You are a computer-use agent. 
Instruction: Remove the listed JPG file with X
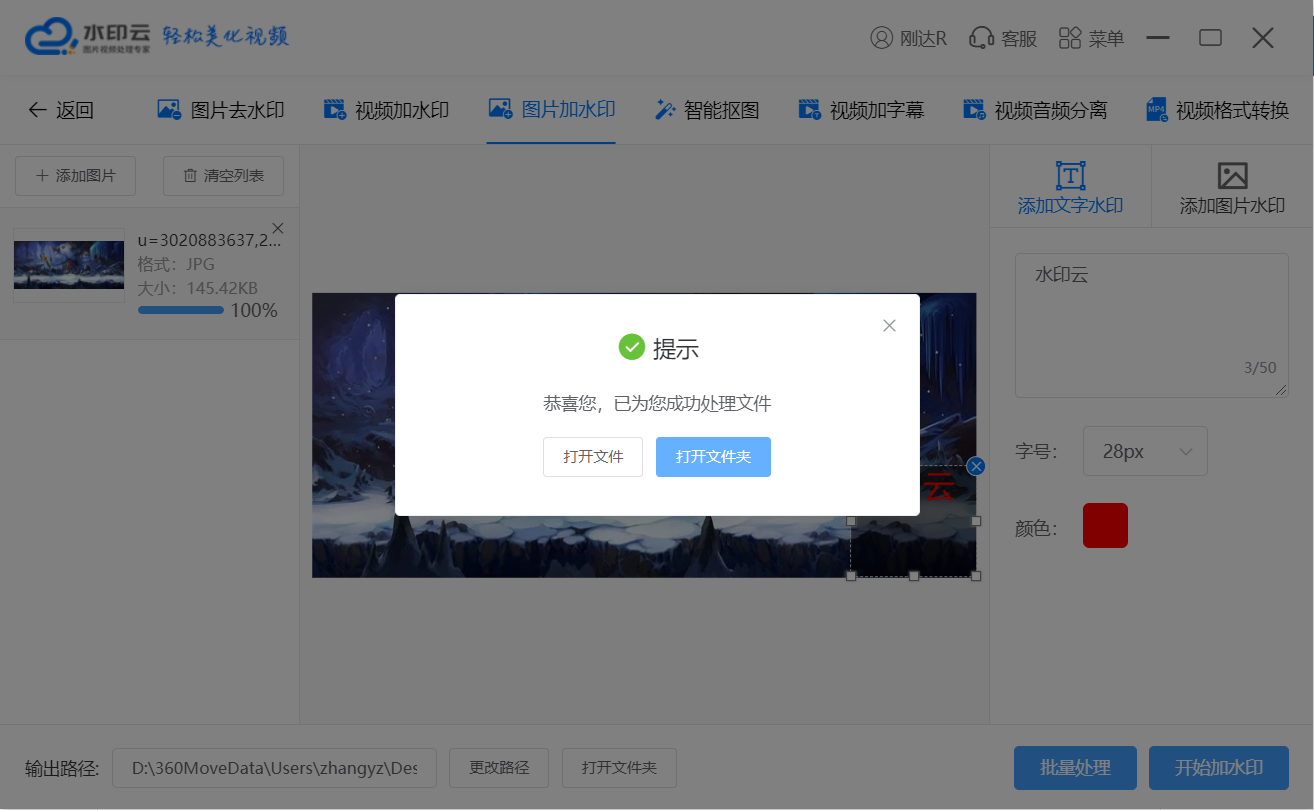click(278, 228)
